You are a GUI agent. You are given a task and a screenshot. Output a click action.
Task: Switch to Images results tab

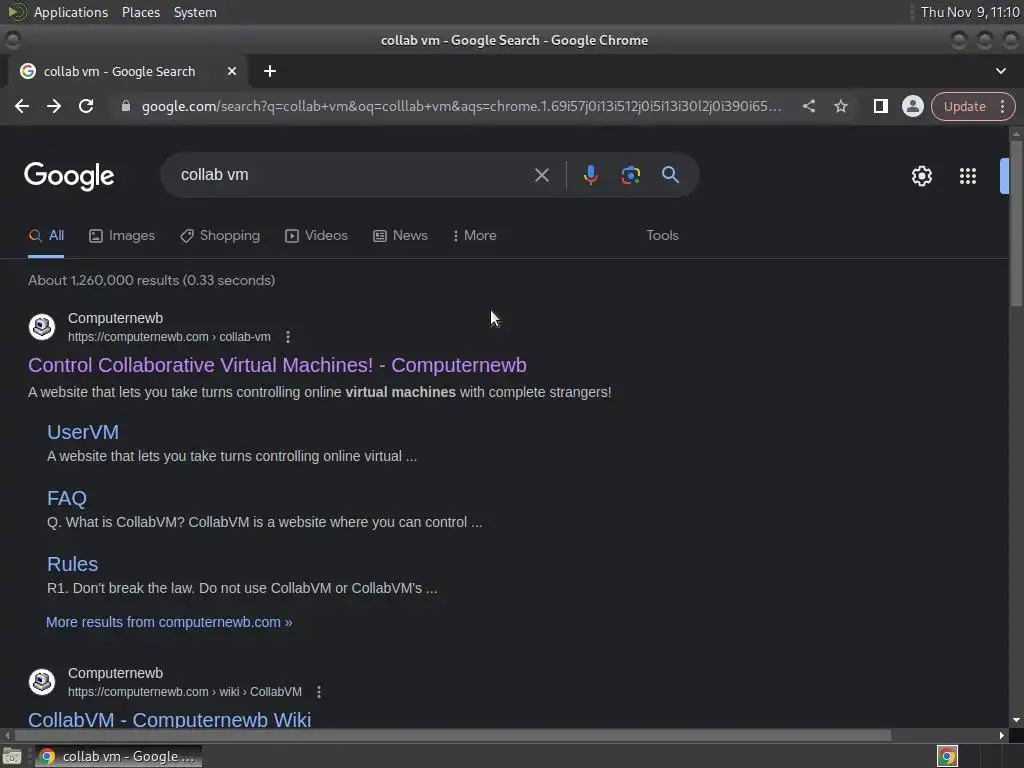[x=122, y=236]
